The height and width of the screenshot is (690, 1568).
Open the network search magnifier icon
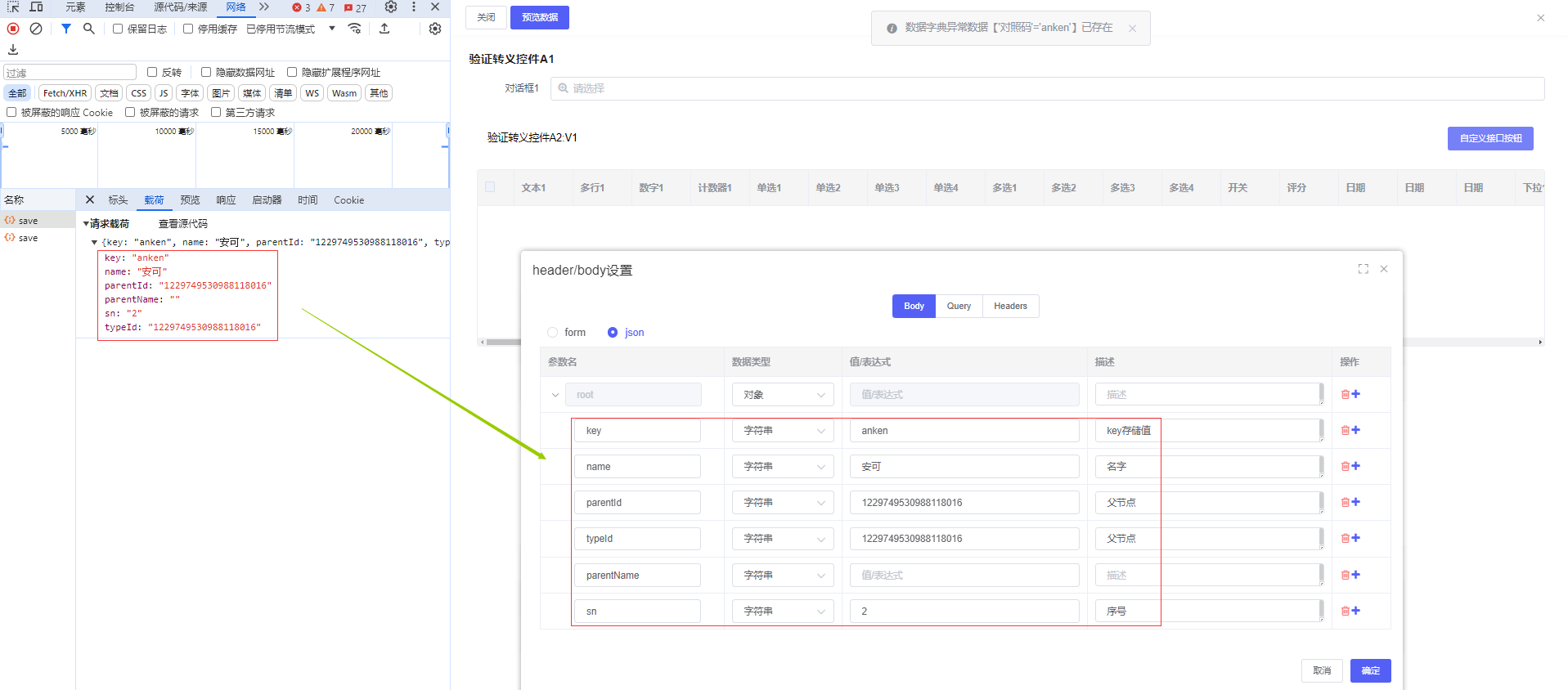(x=89, y=29)
